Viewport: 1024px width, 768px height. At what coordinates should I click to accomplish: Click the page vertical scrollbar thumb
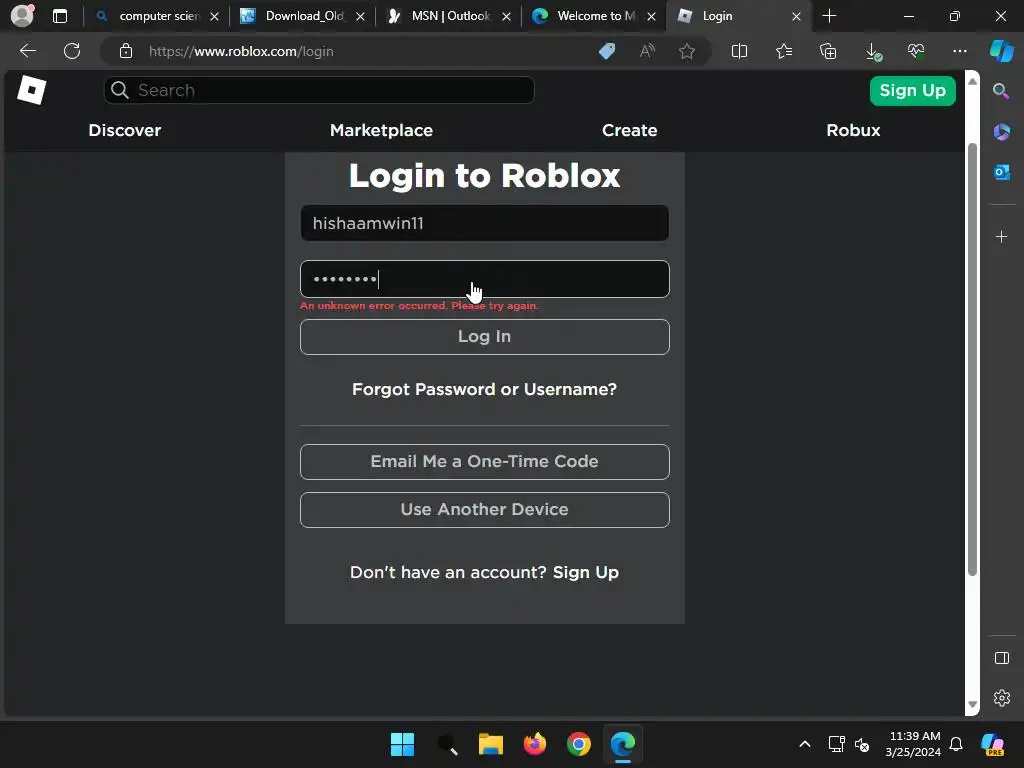pyautogui.click(x=972, y=359)
